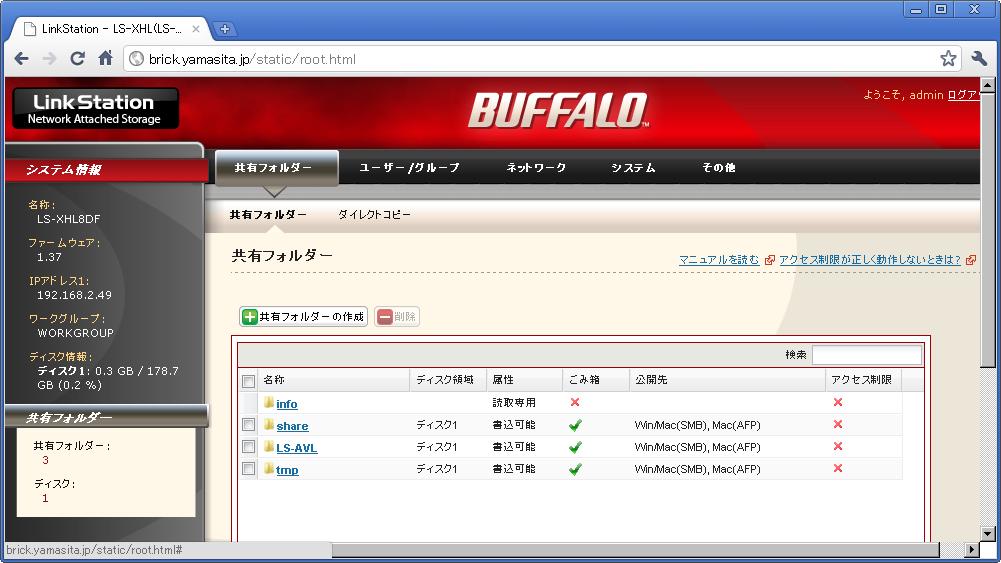Click access restriction X for tmp row
Image resolution: width=1001 pixels, height=563 pixels.
pyautogui.click(x=838, y=468)
